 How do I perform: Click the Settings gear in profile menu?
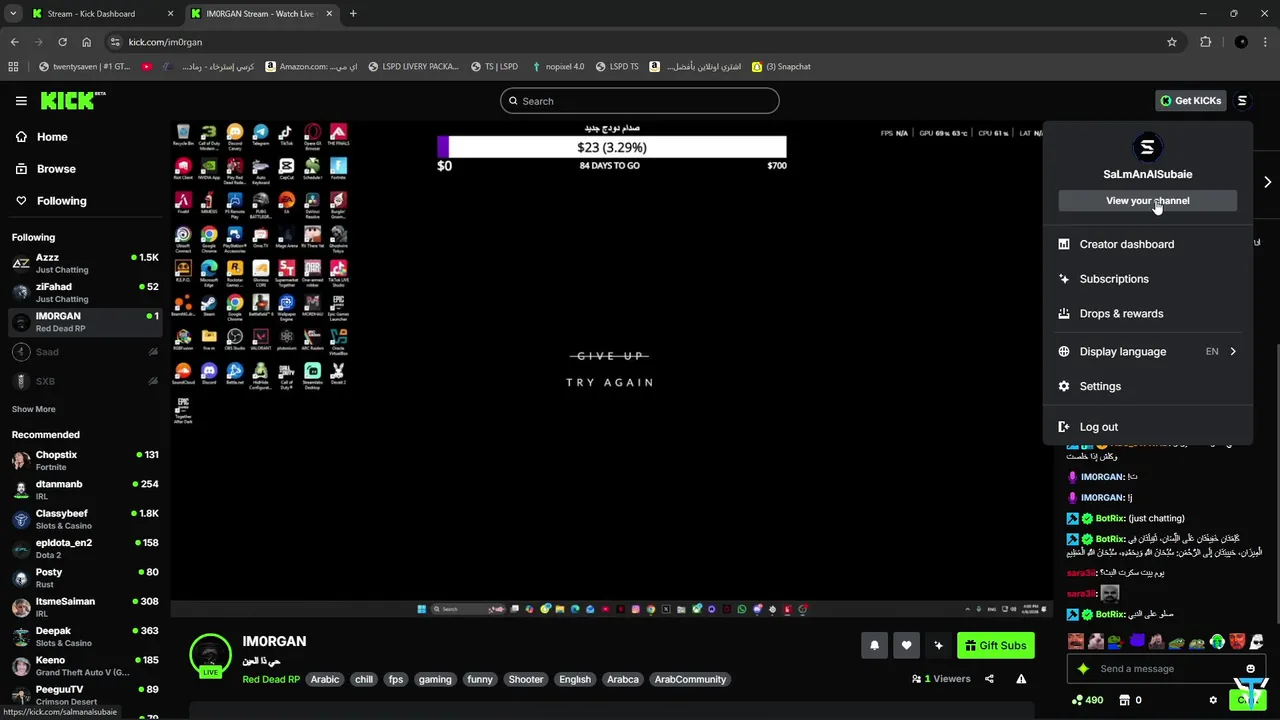coord(1063,386)
